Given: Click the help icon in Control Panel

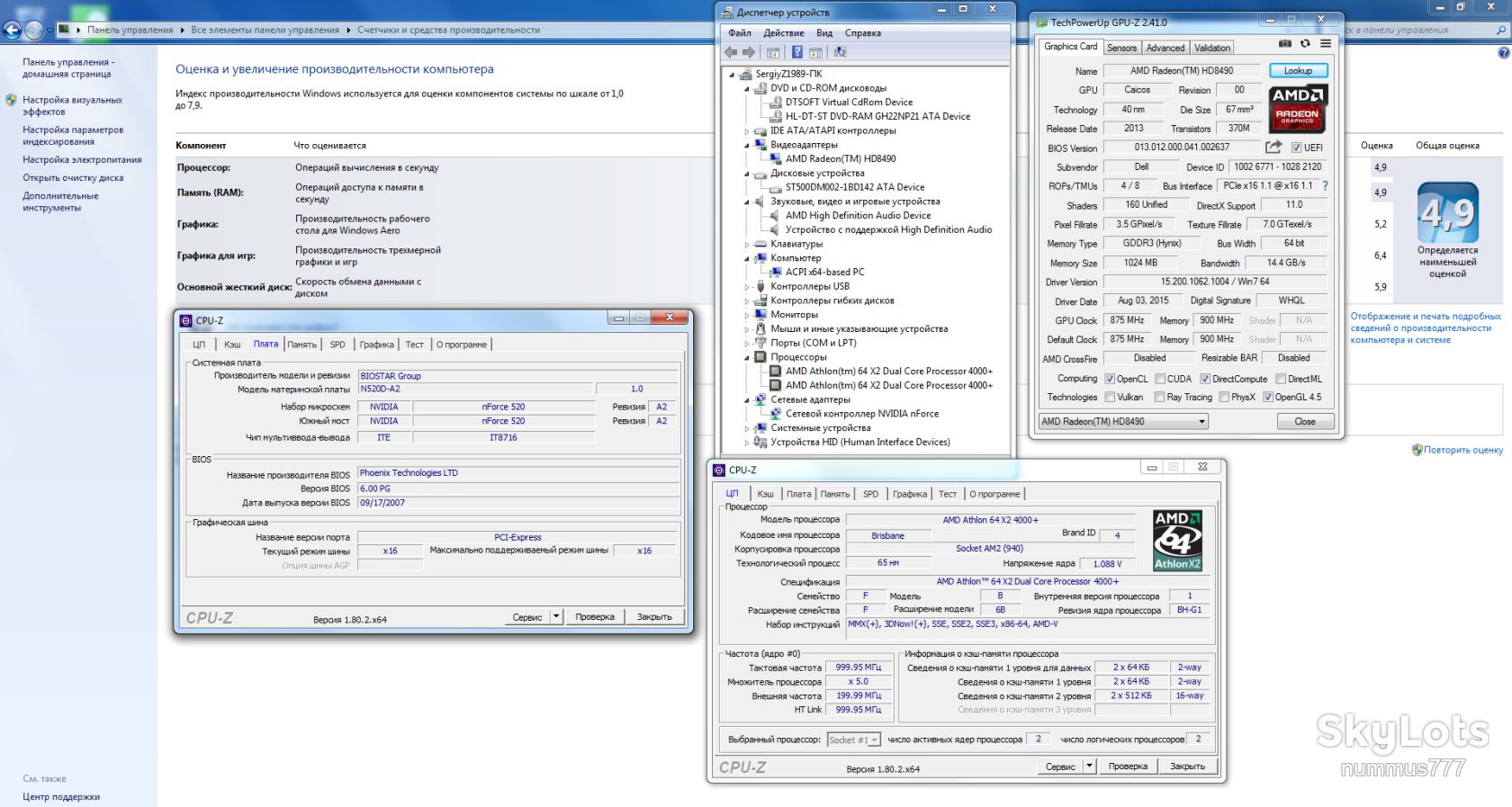Looking at the screenshot, I should point(1503,53).
